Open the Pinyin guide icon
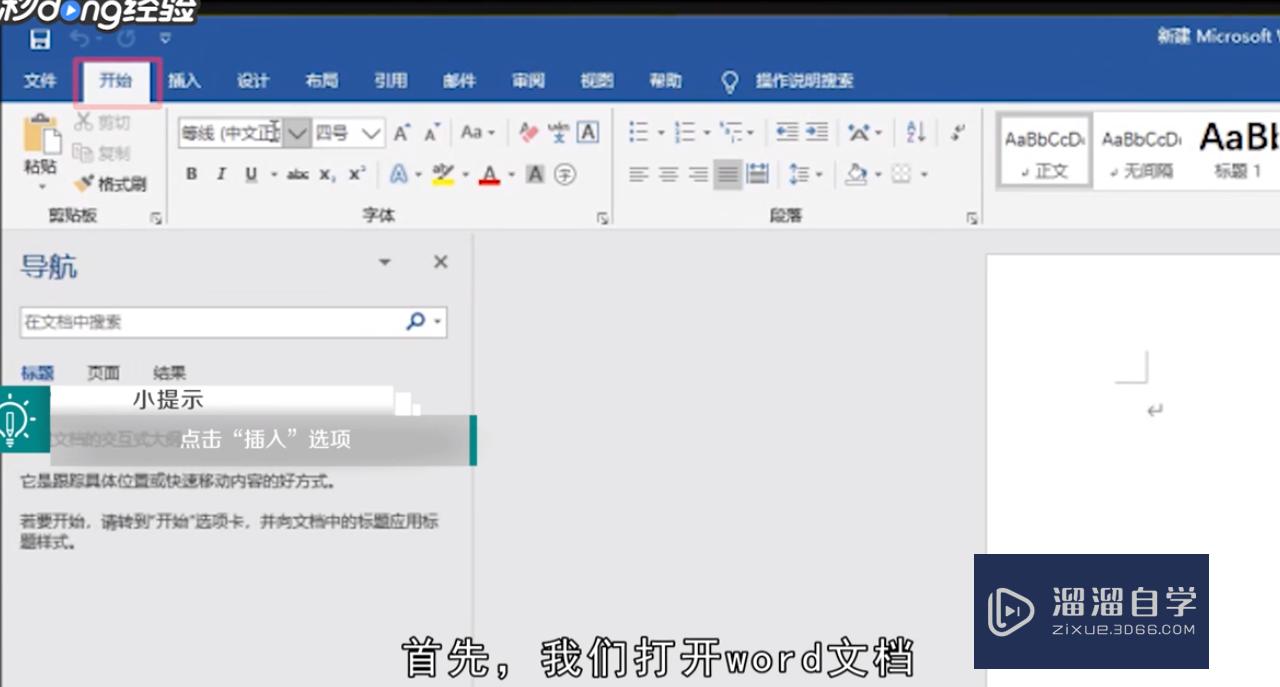This screenshot has width=1280, height=687. click(x=560, y=131)
